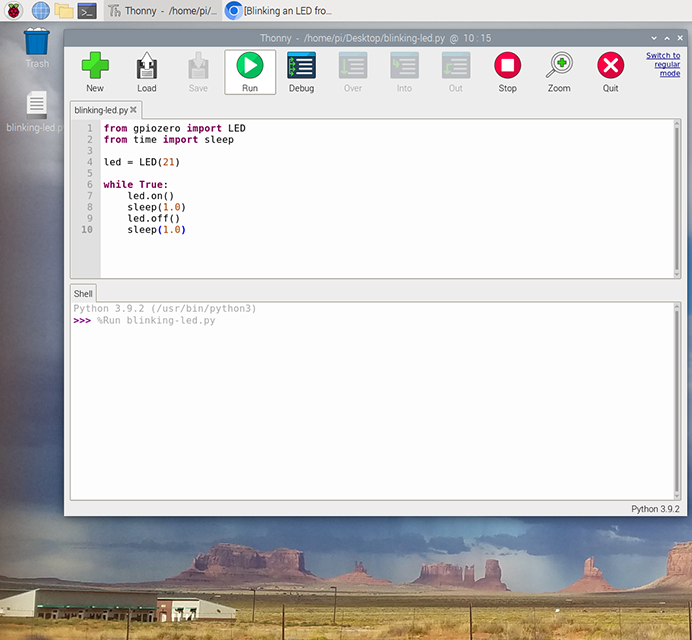
Task: Click 'from time import sleep' line
Action: coord(169,139)
